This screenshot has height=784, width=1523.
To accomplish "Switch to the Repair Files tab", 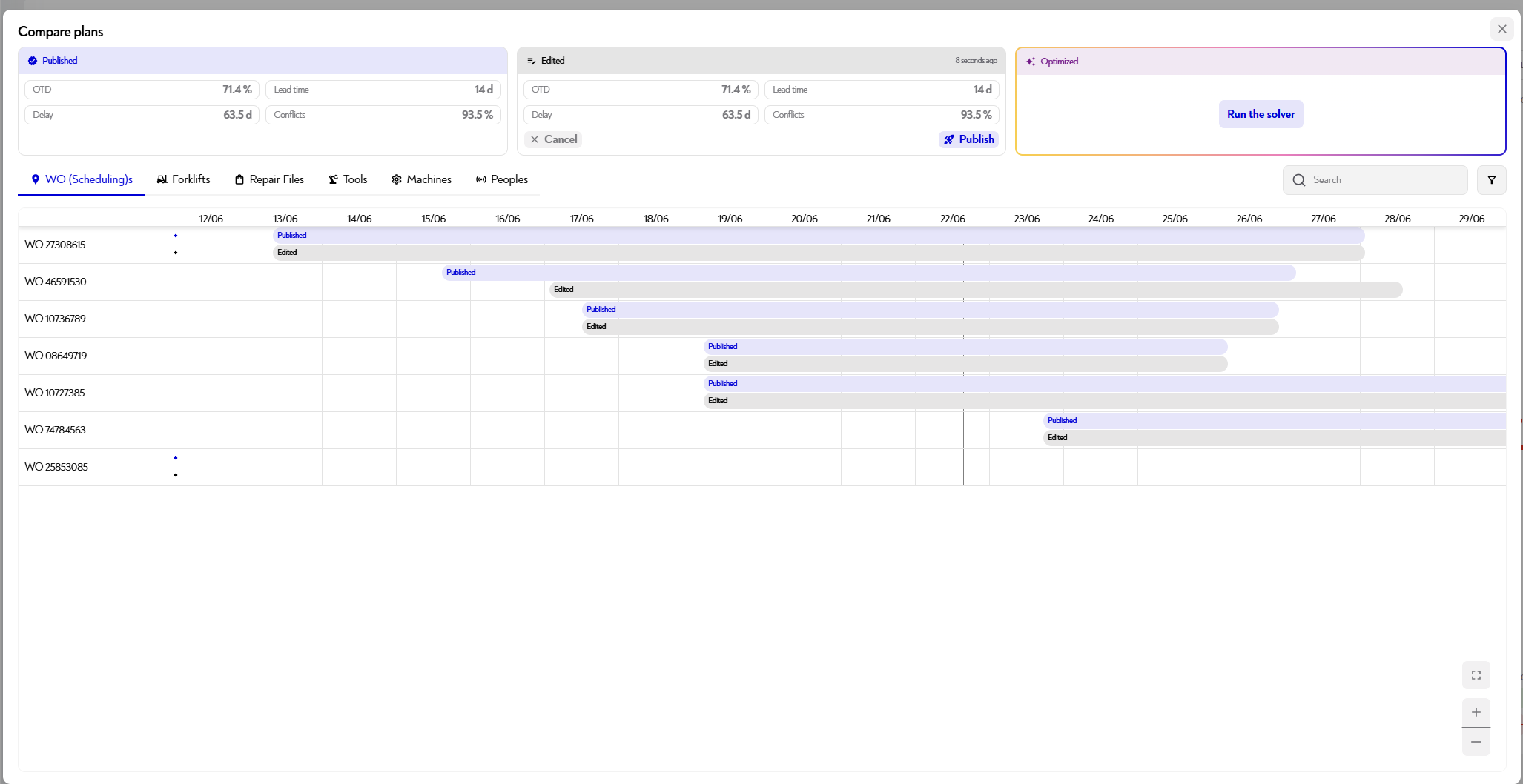I will [269, 179].
